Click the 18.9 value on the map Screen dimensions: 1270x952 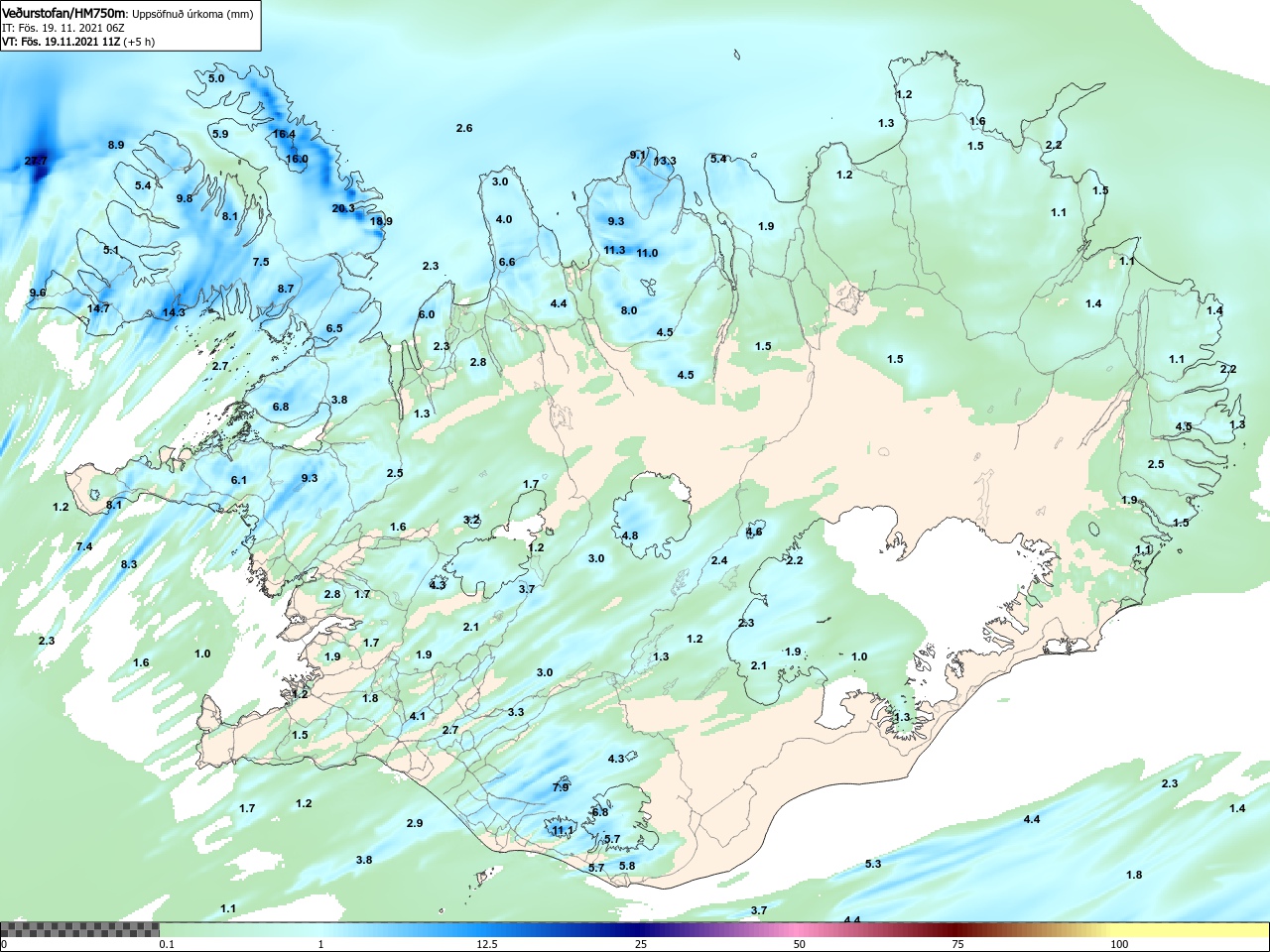click(381, 221)
